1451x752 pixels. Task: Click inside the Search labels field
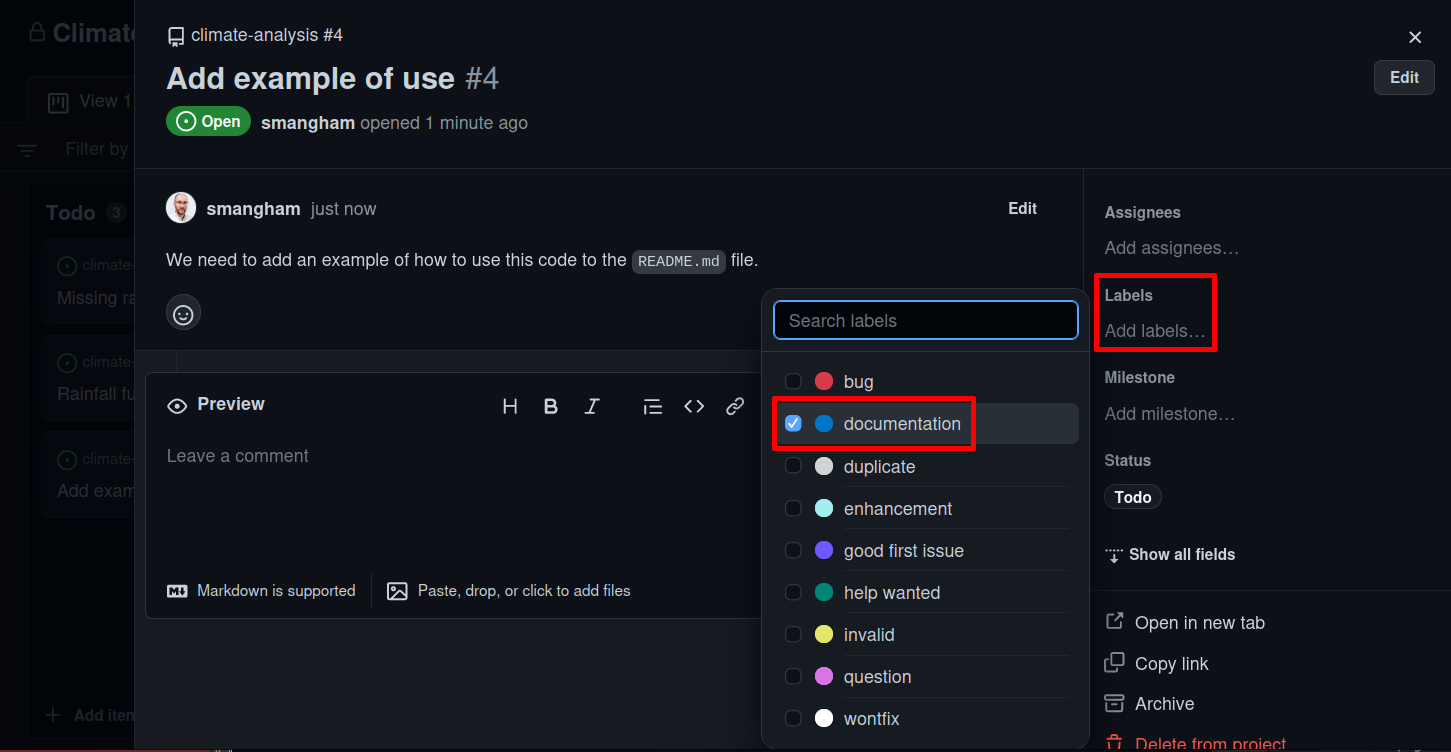[925, 320]
